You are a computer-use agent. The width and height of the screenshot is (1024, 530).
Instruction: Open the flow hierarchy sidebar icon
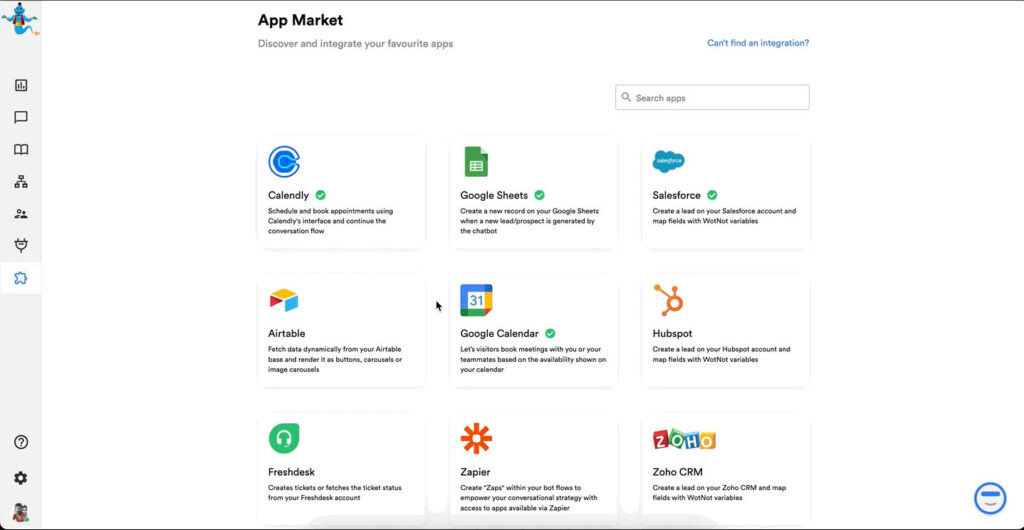click(x=21, y=182)
